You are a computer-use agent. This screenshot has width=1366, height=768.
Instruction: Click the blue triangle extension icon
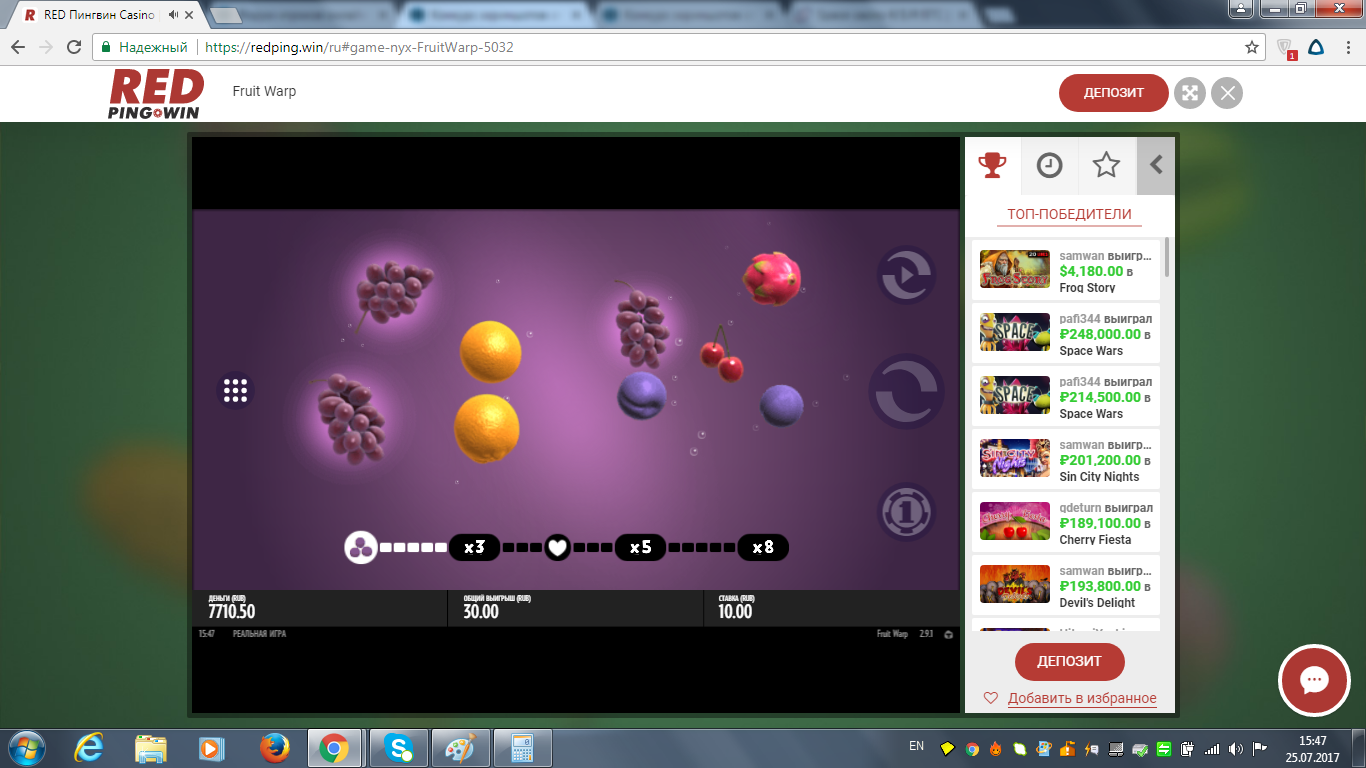[1317, 47]
